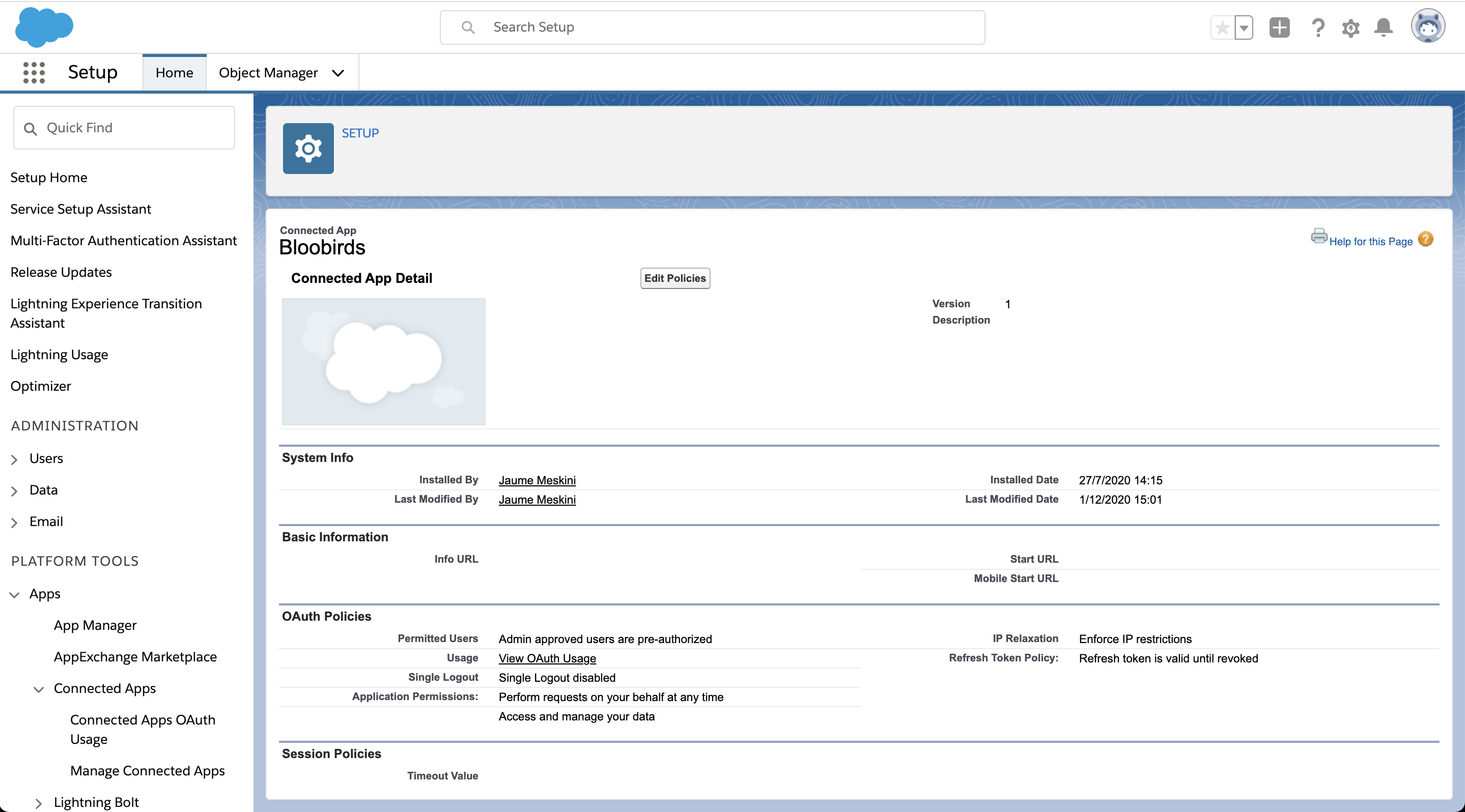Viewport: 1465px width, 812px height.
Task: Click Enforce IP restrictions value
Action: (1135, 639)
